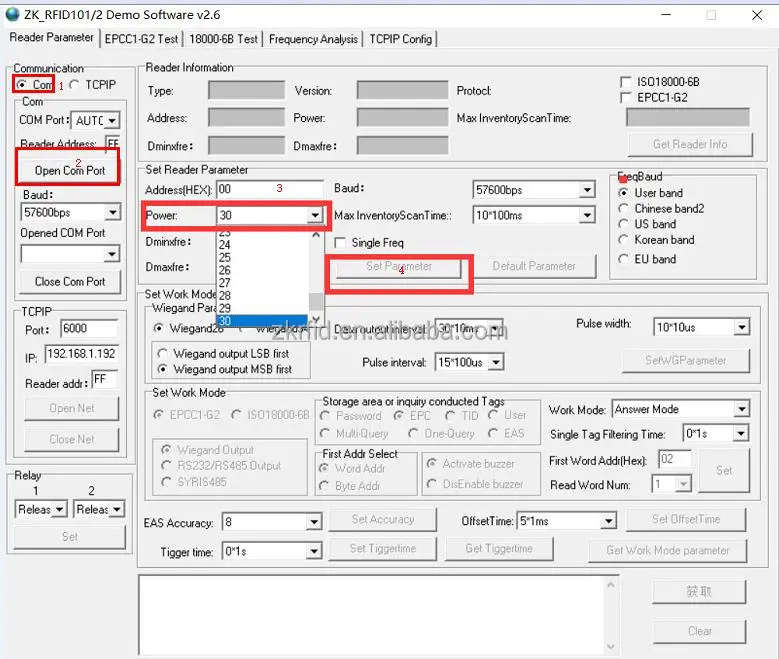This screenshot has height=659, width=779.
Task: Pick power value 27 from the list
Action: point(225,283)
